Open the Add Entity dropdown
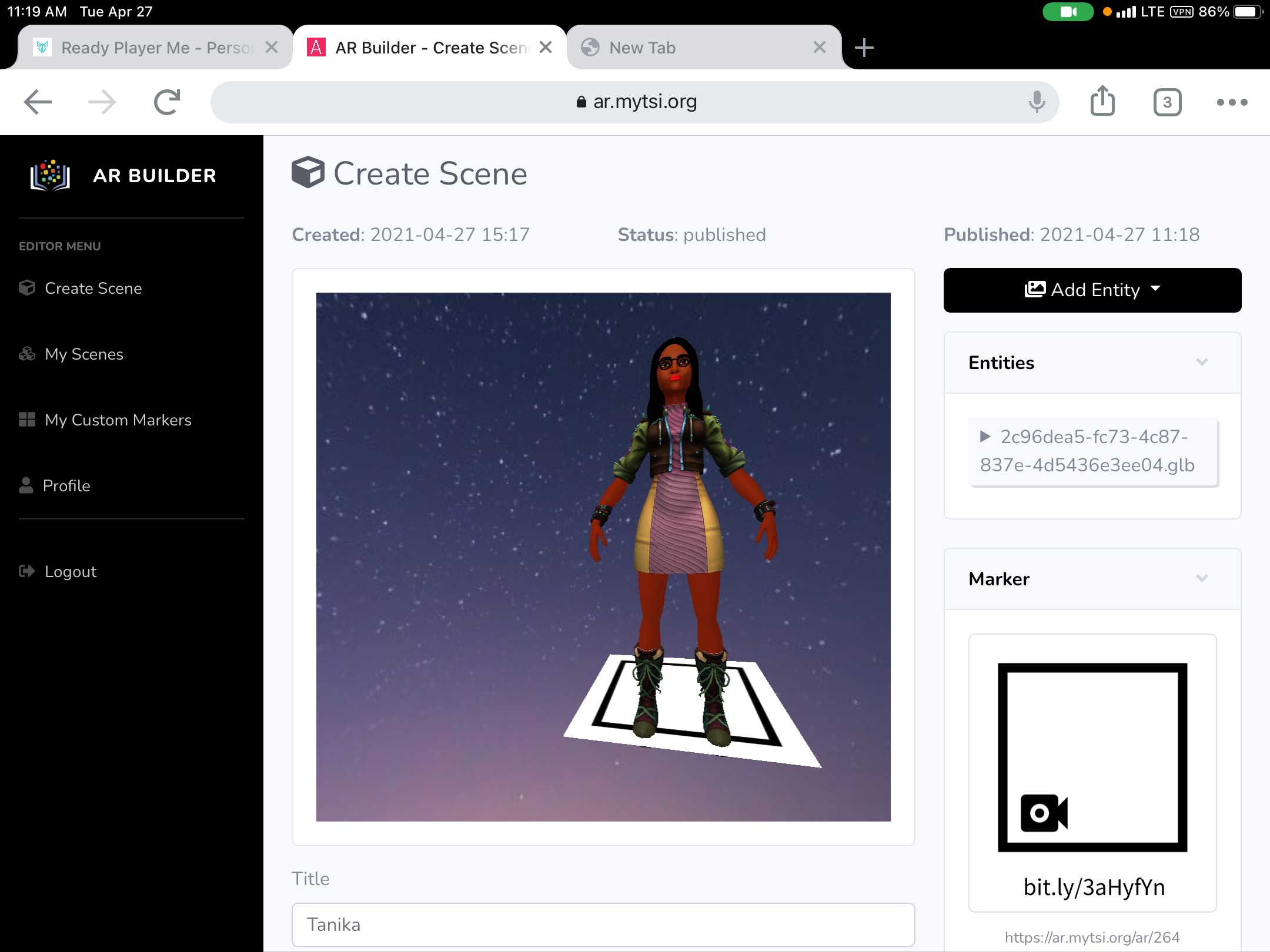Viewport: 1270px width, 952px height. [1092, 290]
